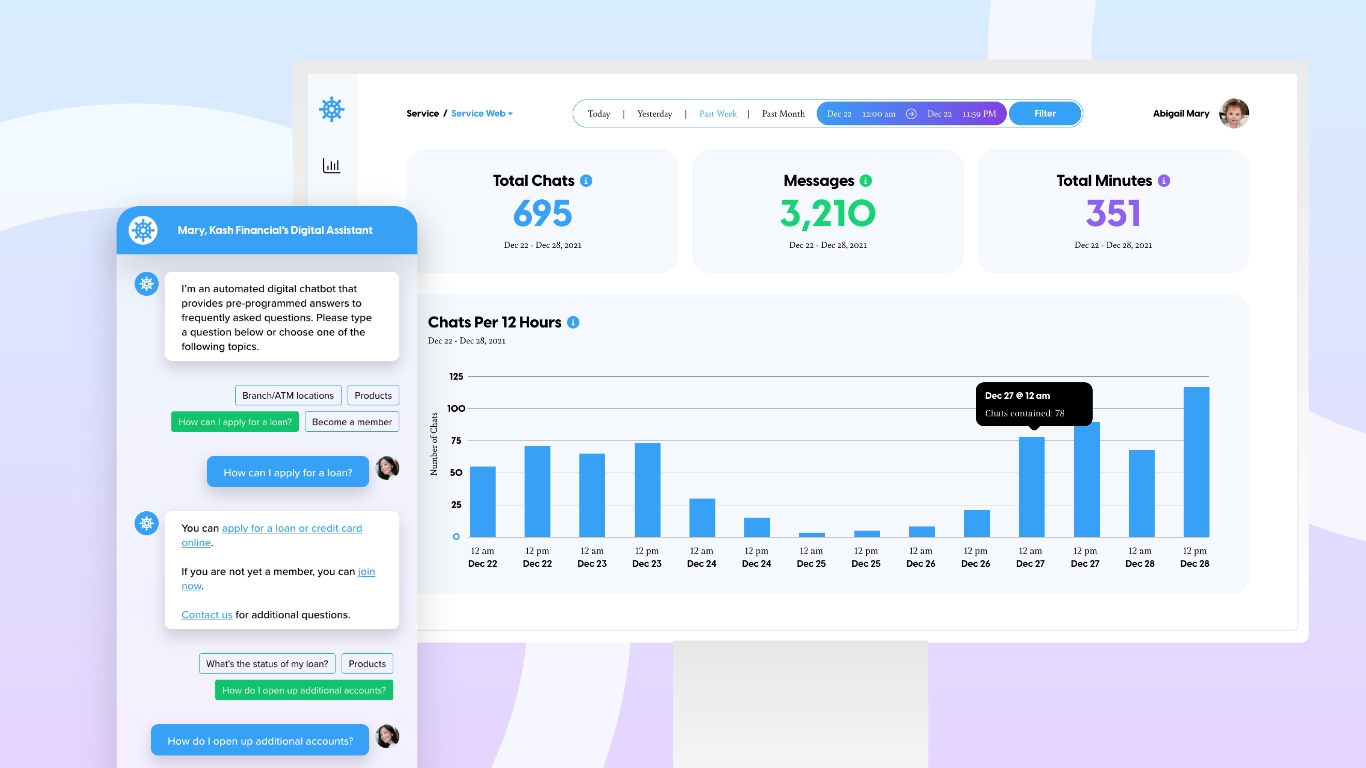Click the Abigail Mary user name

pyautogui.click(x=1181, y=114)
